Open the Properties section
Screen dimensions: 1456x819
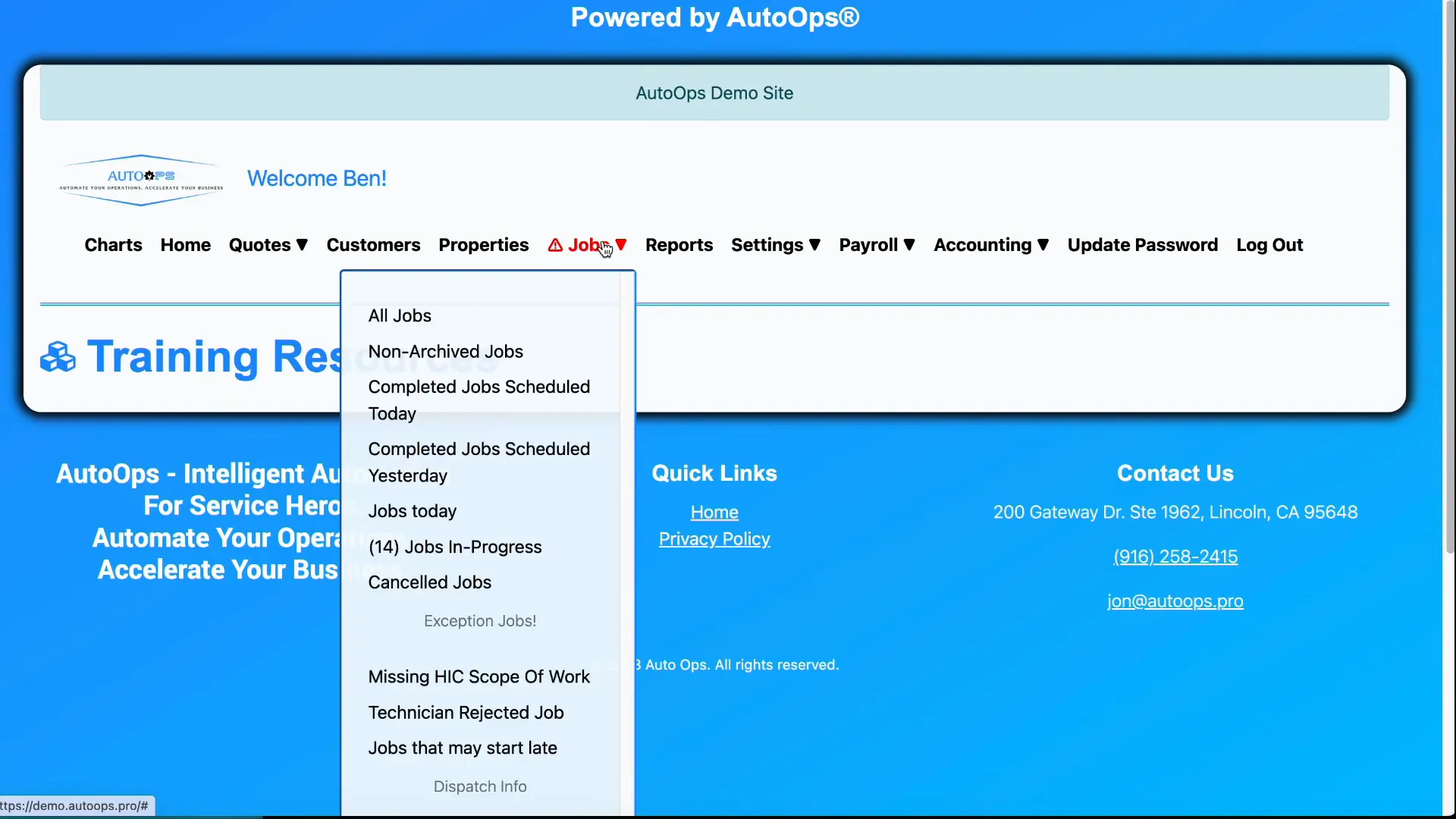click(483, 244)
